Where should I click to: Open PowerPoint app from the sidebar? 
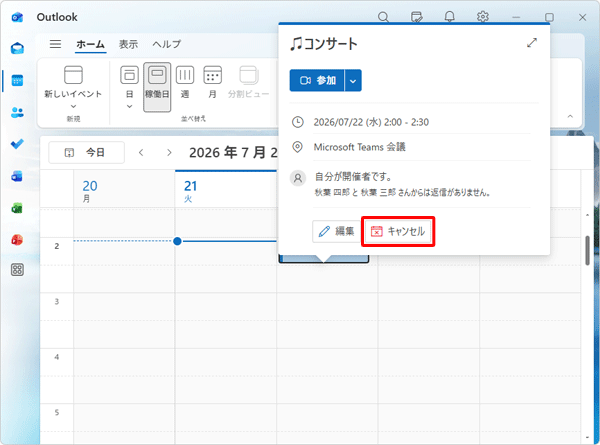click(x=17, y=240)
